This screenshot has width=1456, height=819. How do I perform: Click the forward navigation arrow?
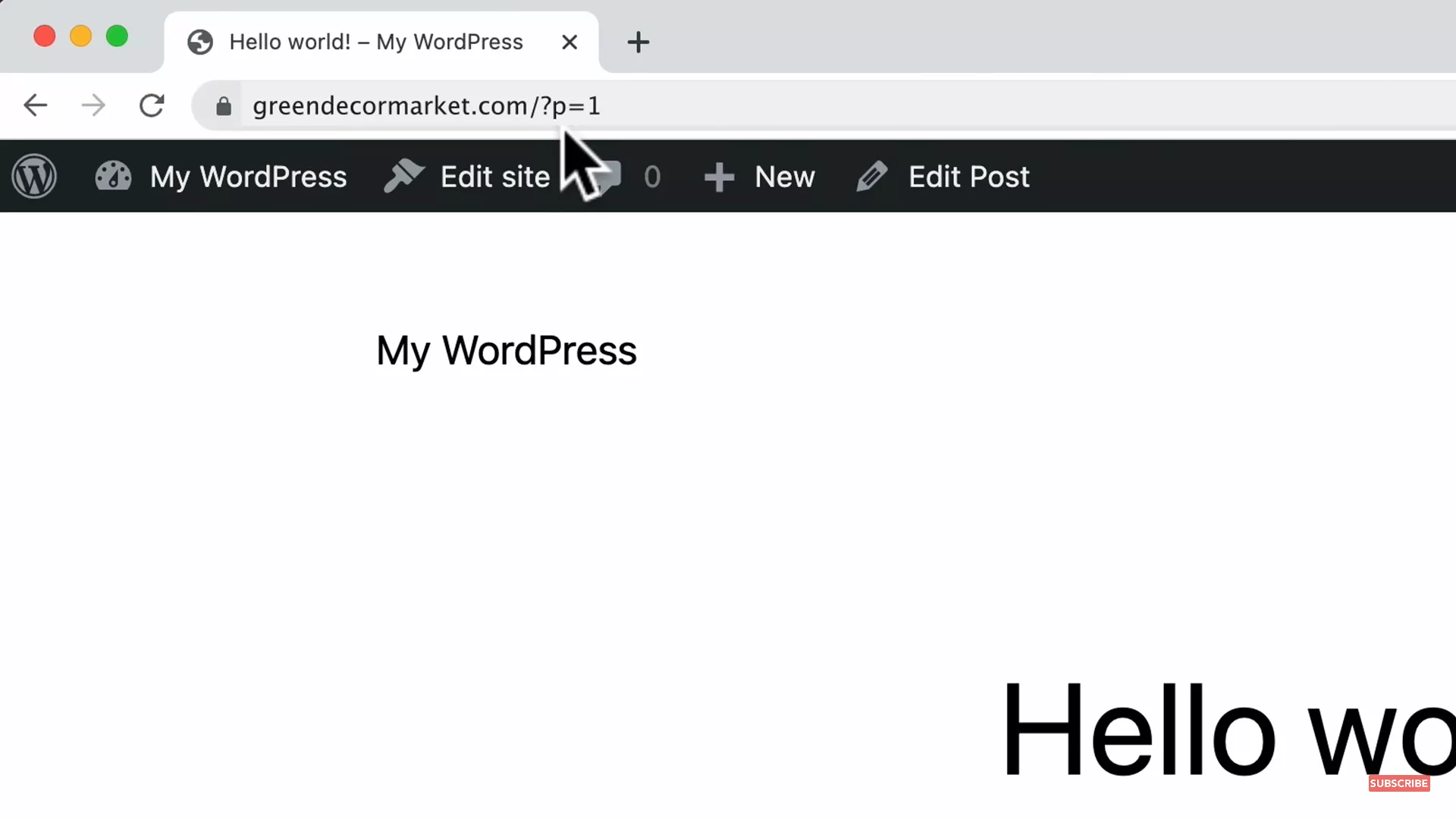click(93, 105)
